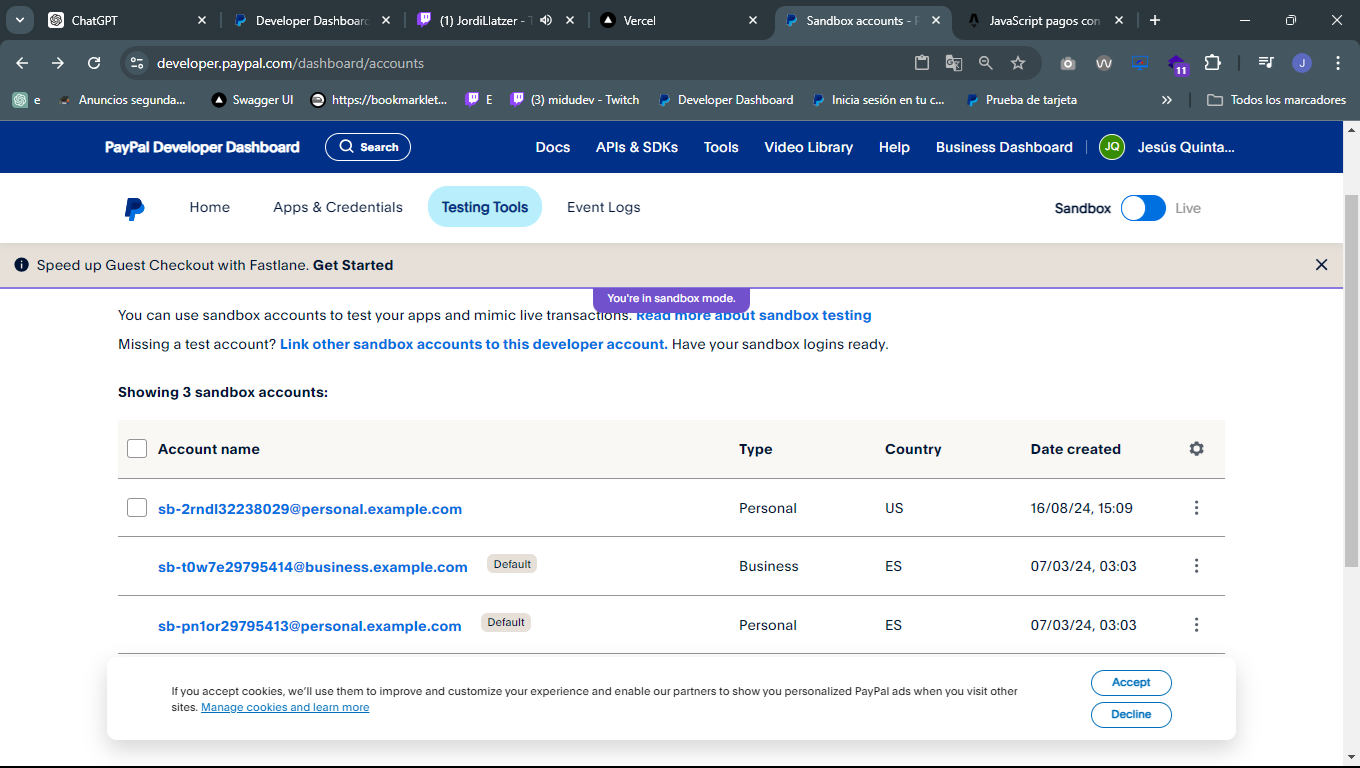This screenshot has height=768, width=1360.
Task: Go forward to the next page
Action: [x=58, y=63]
